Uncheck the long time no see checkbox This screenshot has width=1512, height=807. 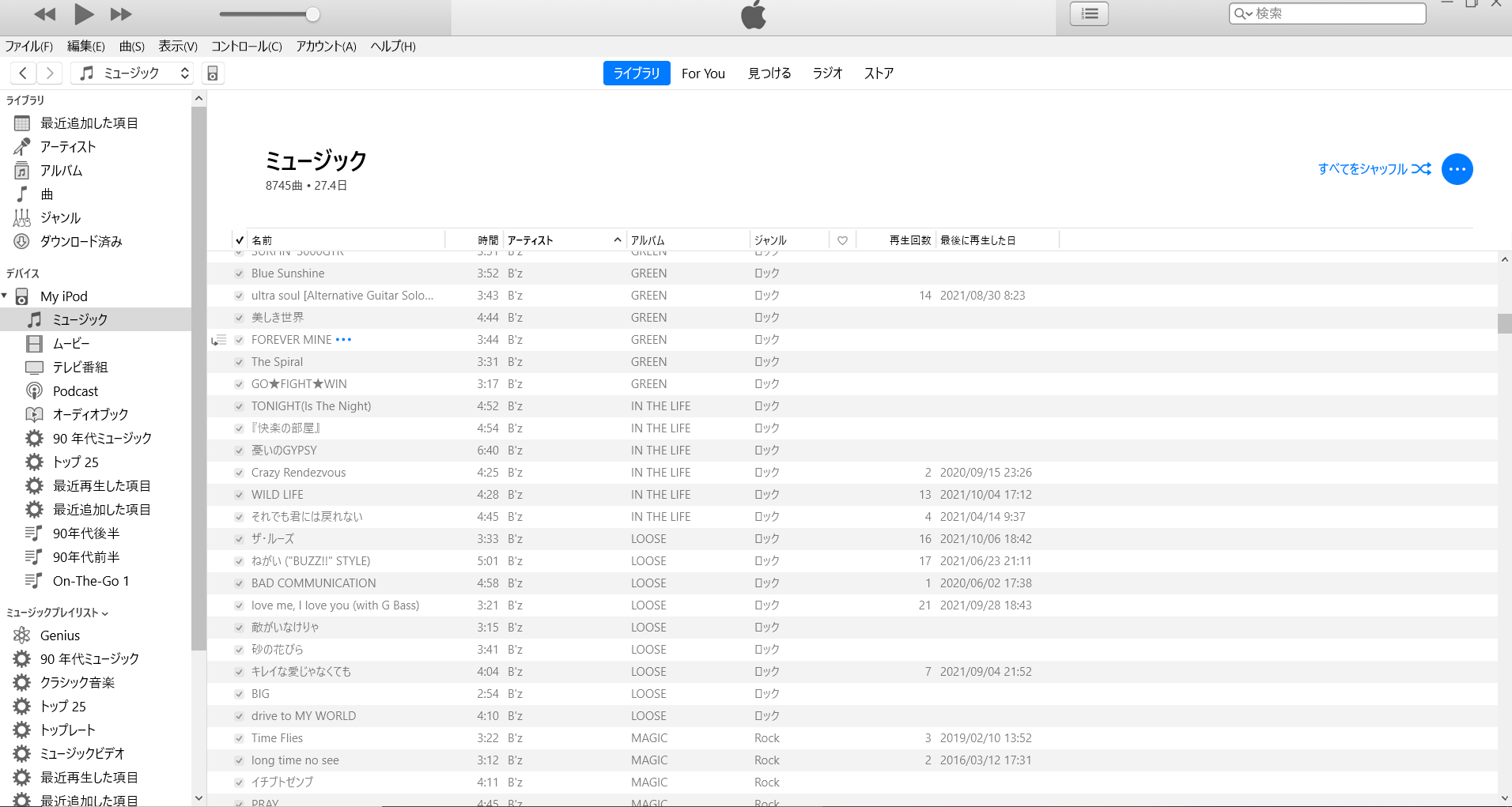pyautogui.click(x=239, y=760)
